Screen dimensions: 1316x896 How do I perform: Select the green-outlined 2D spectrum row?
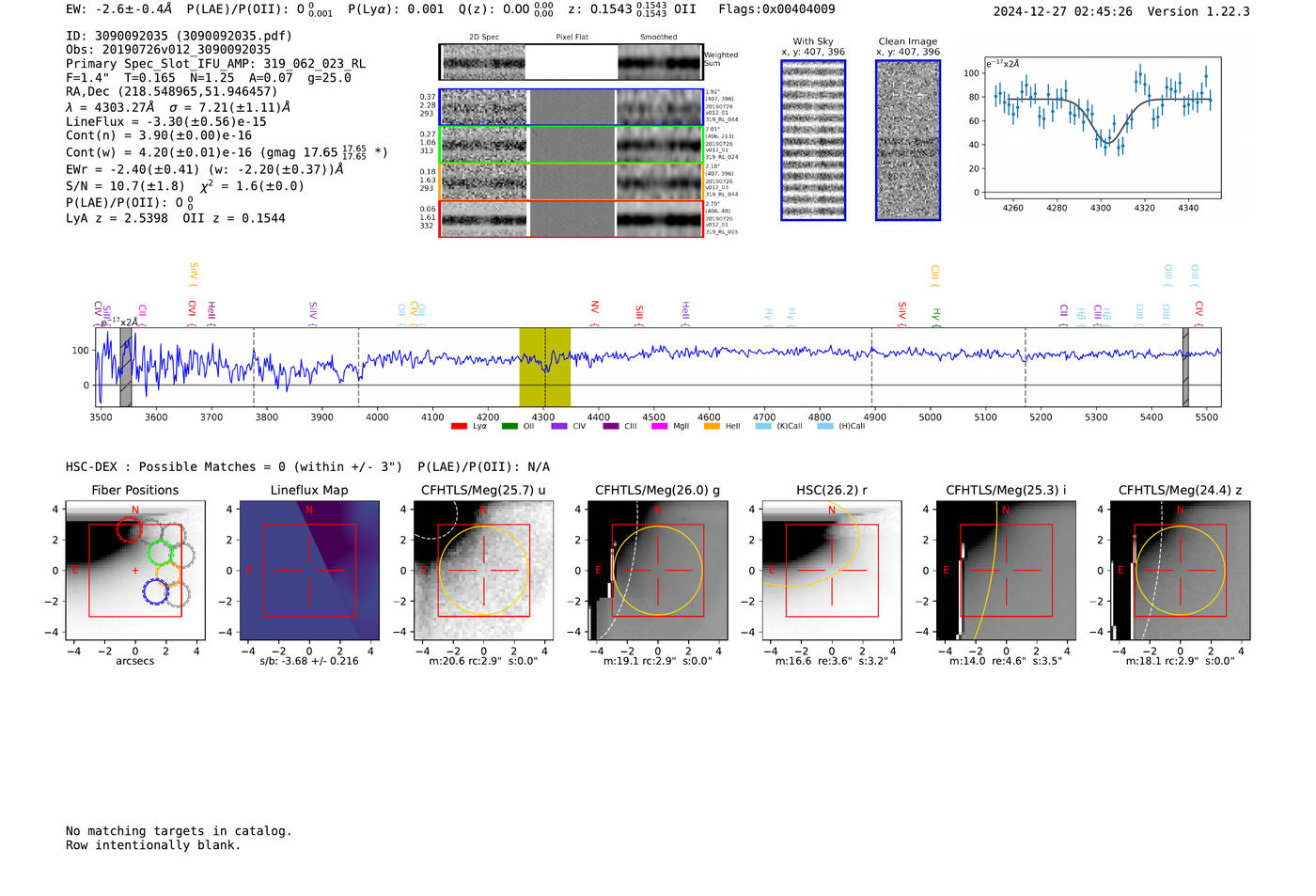(x=572, y=145)
